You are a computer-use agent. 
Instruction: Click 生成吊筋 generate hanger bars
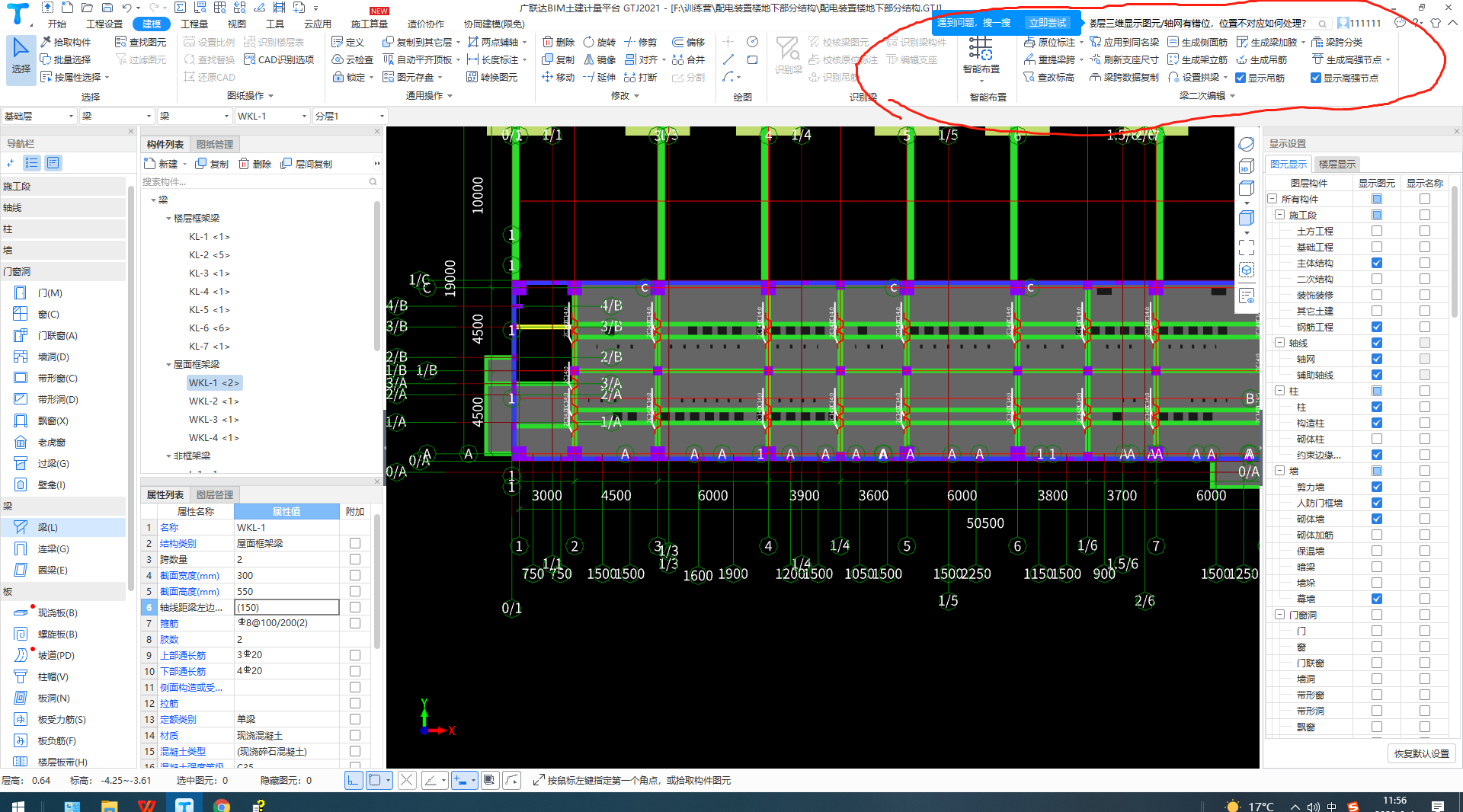[x=1262, y=59]
